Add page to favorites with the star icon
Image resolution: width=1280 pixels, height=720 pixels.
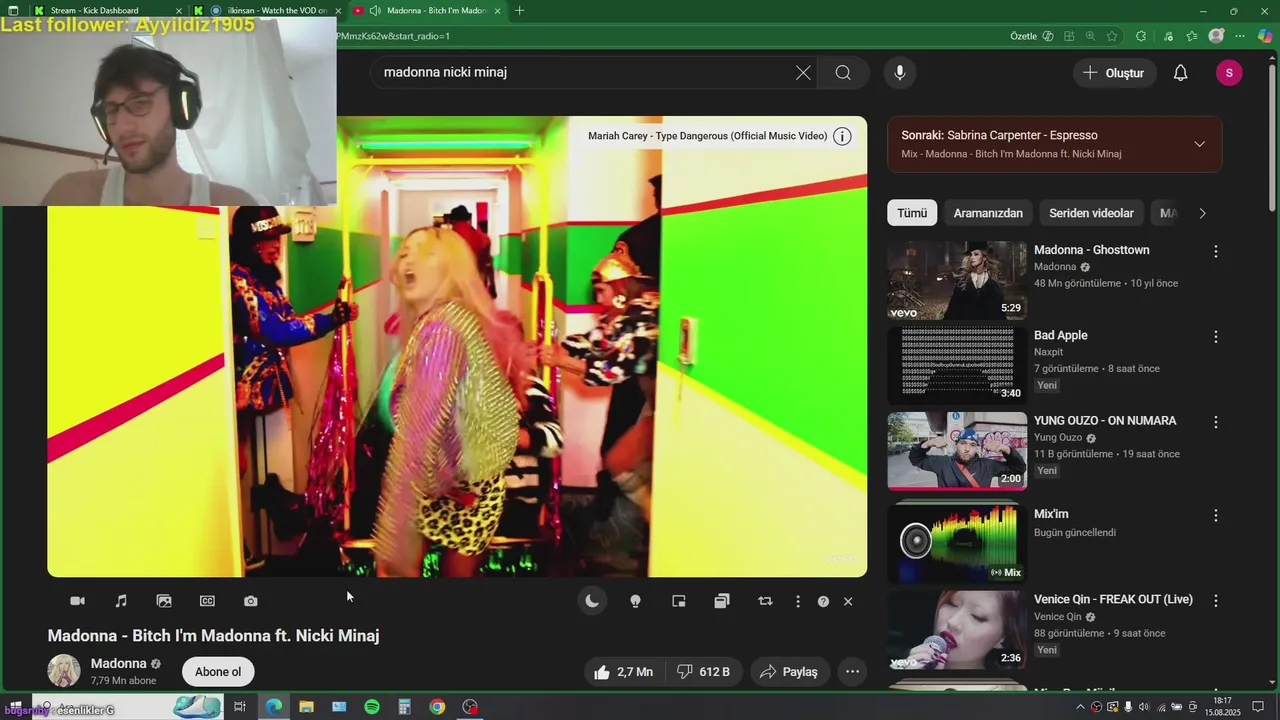point(1112,36)
